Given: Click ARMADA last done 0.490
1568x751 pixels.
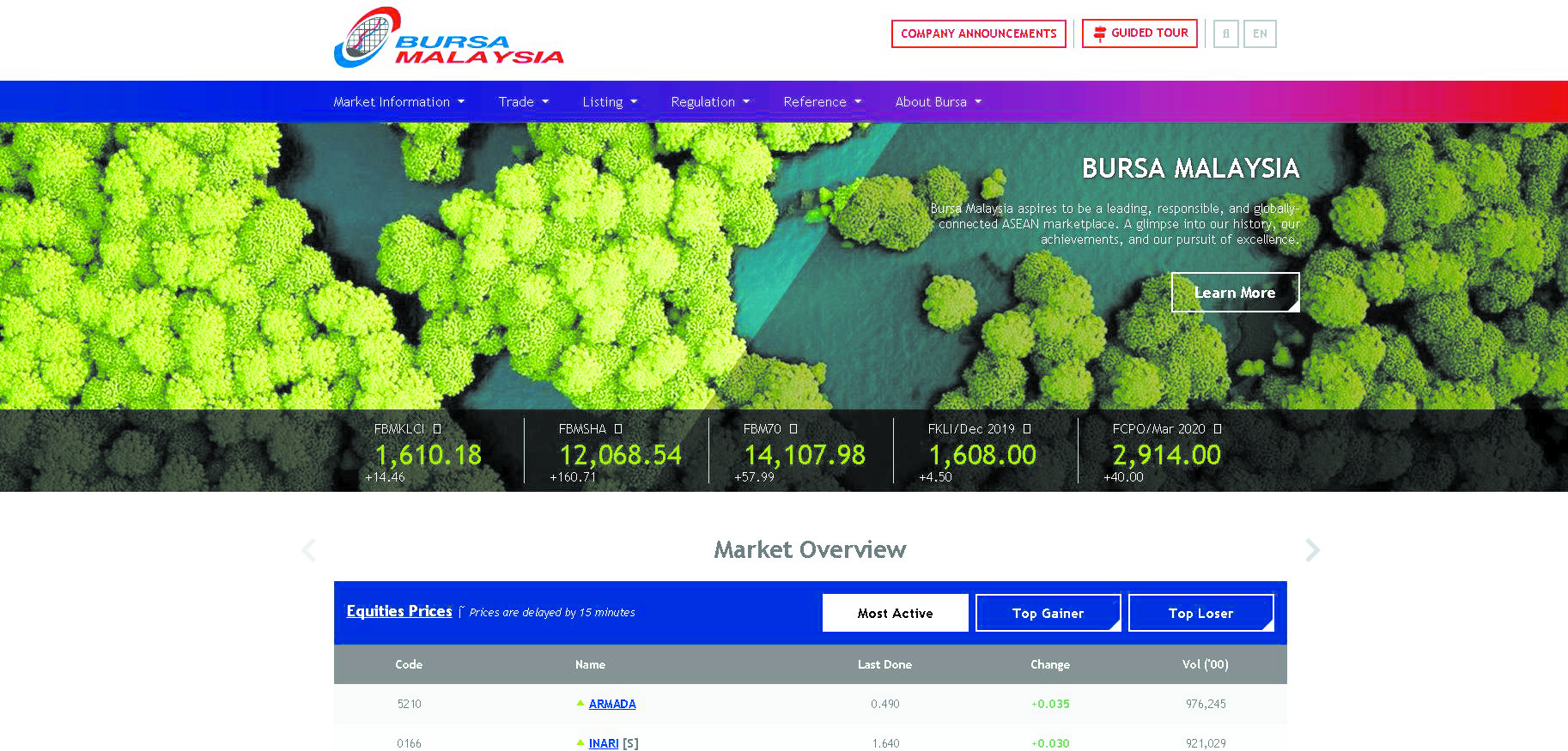Looking at the screenshot, I should 885,704.
